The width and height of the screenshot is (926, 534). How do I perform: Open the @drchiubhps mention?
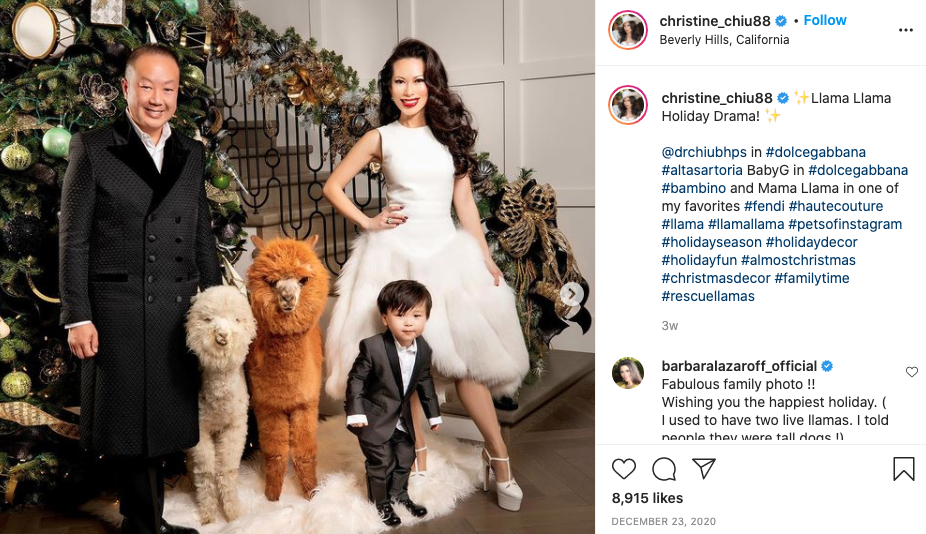(704, 152)
